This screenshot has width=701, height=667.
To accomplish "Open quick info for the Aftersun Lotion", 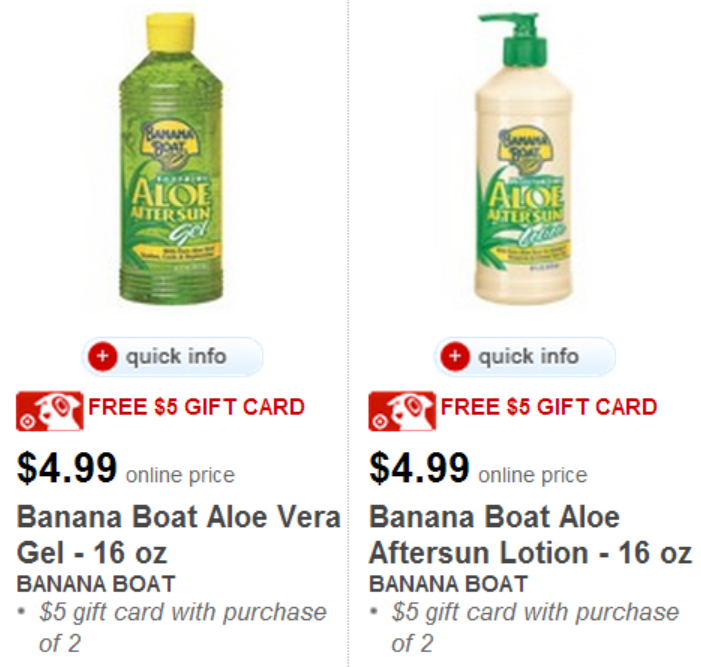I will (527, 357).
